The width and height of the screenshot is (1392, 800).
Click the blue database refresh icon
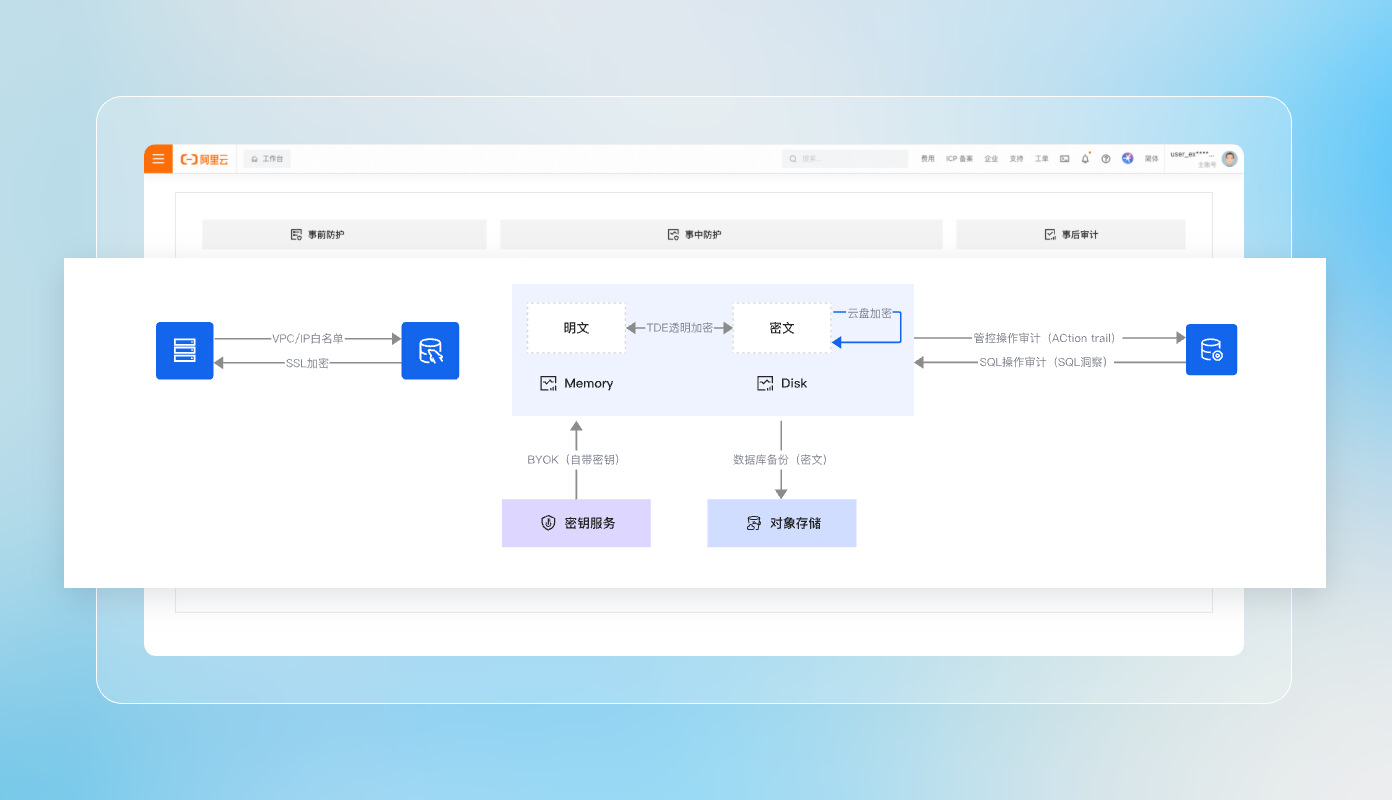pos(430,351)
